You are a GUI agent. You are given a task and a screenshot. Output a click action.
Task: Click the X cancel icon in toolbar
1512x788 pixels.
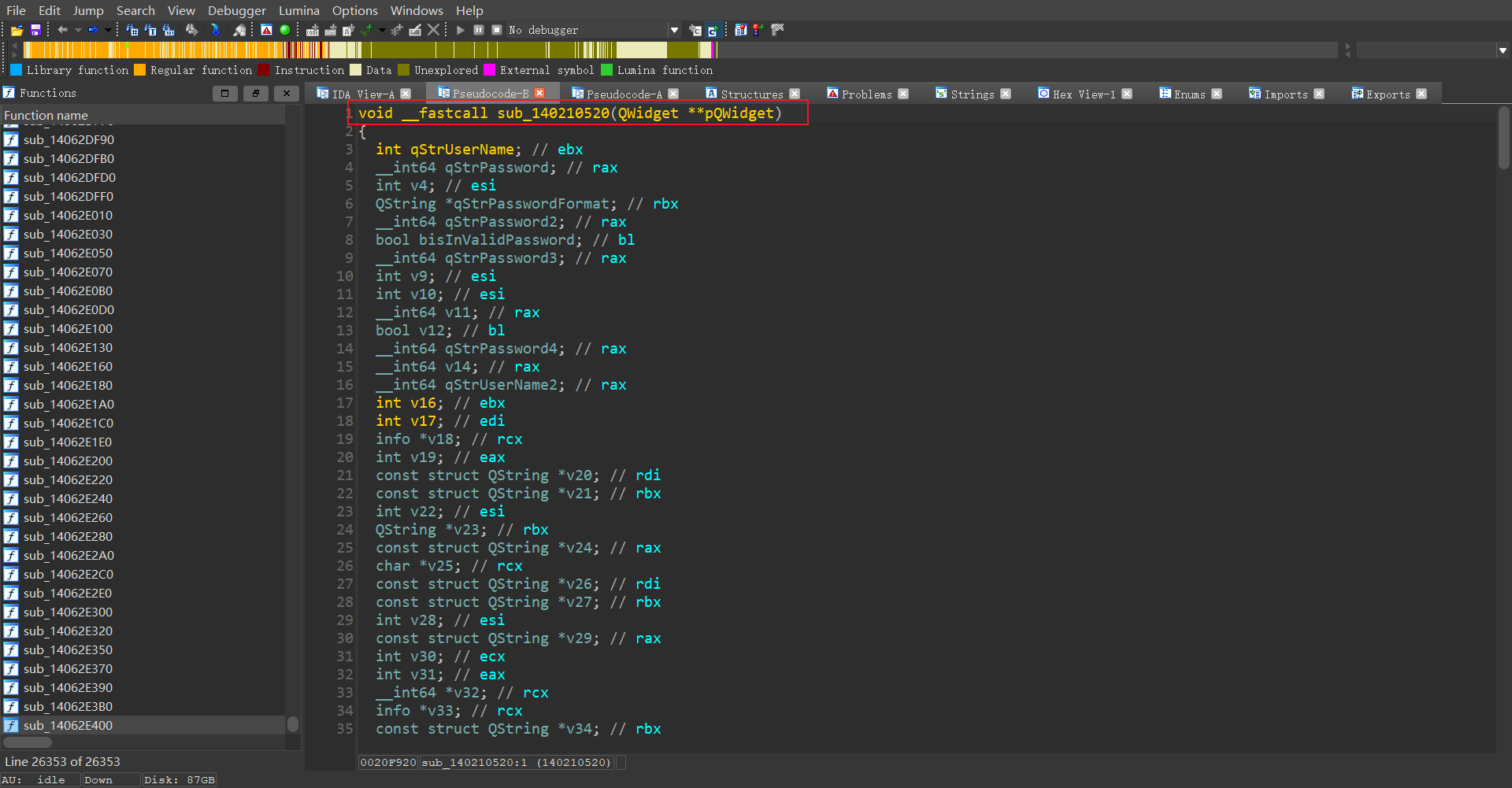(433, 30)
